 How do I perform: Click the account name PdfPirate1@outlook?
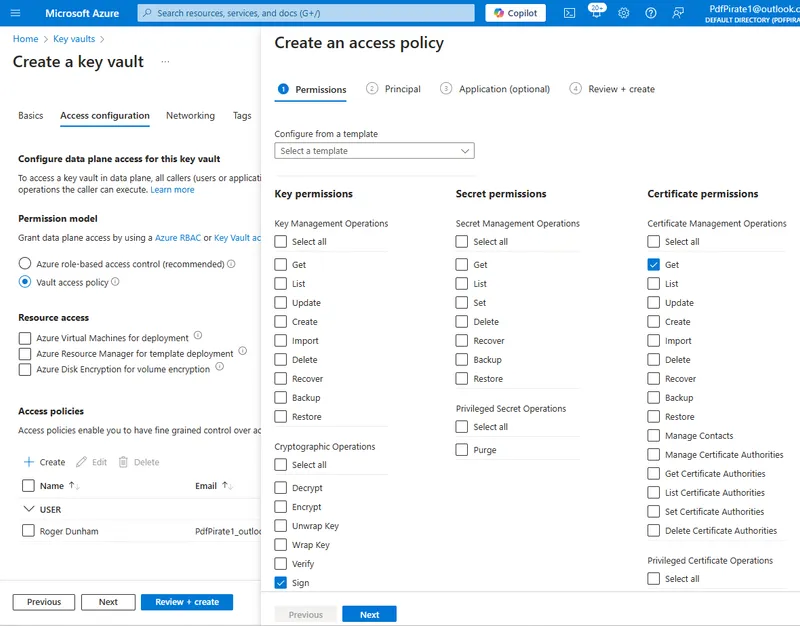(754, 9)
